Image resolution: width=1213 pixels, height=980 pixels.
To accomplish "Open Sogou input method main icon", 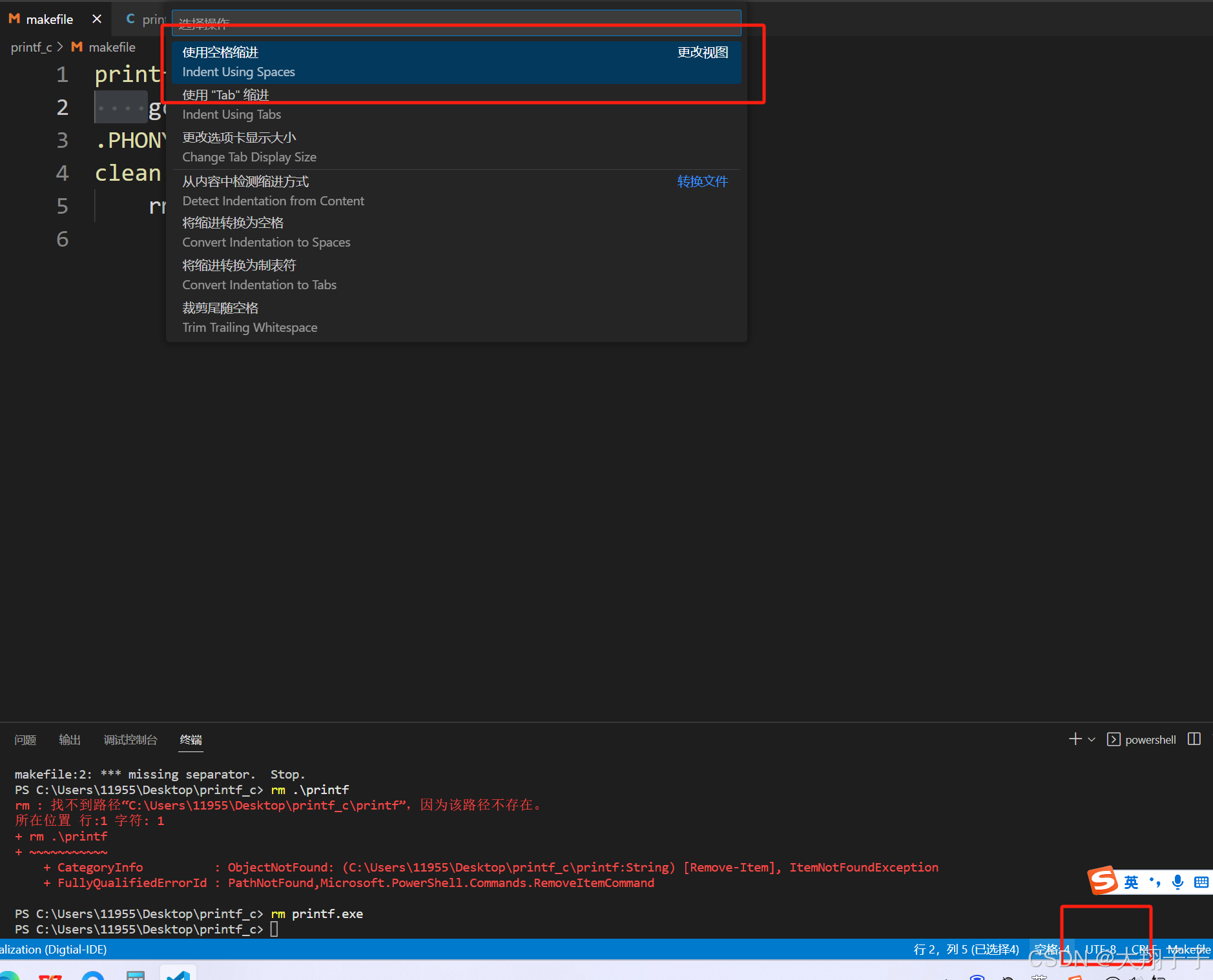I will coord(1102,880).
